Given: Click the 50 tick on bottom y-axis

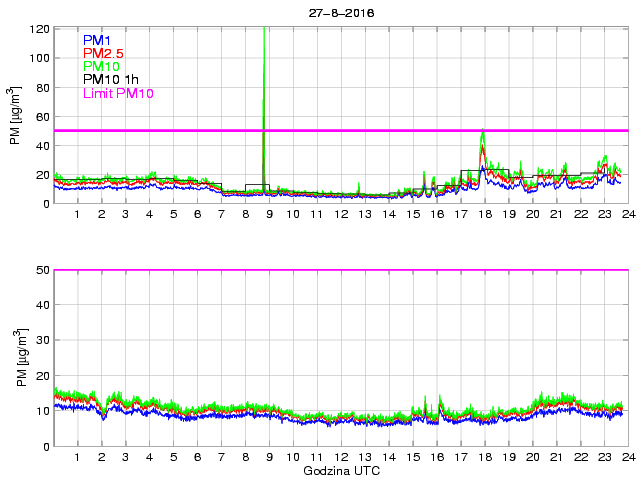Looking at the screenshot, I should [x=42, y=270].
